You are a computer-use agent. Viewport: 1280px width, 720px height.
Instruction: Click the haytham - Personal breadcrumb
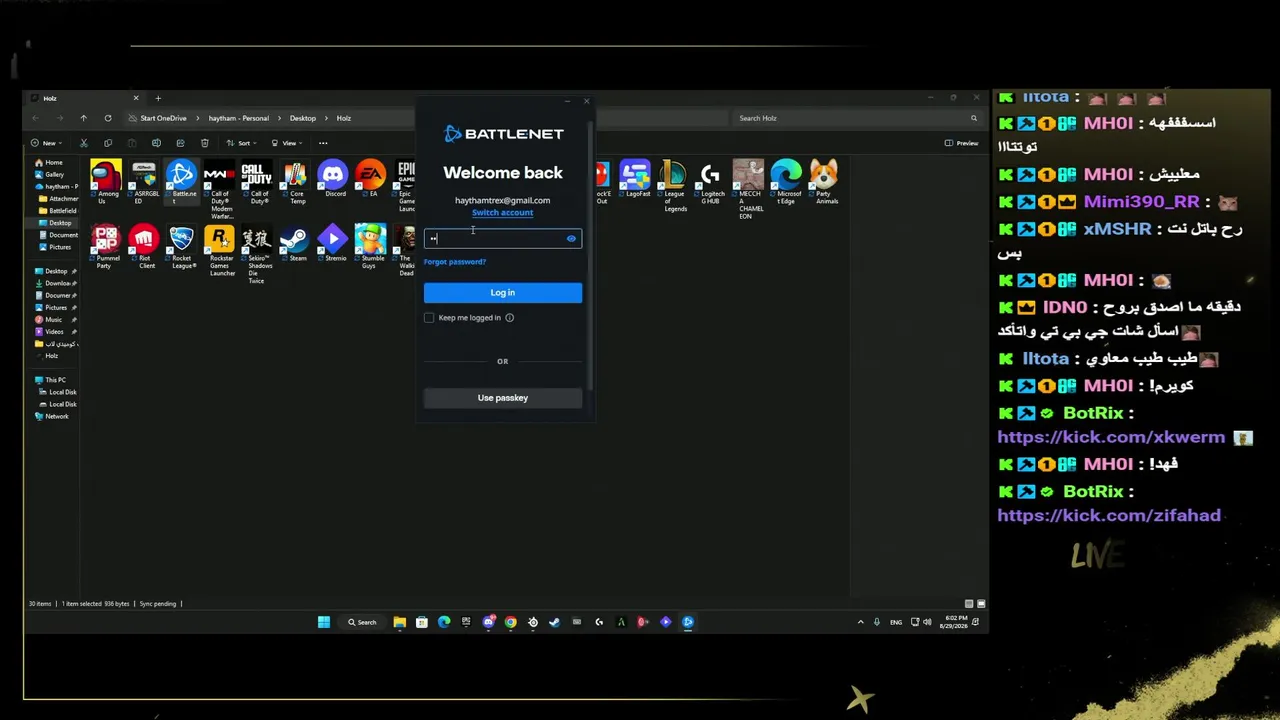click(x=239, y=118)
